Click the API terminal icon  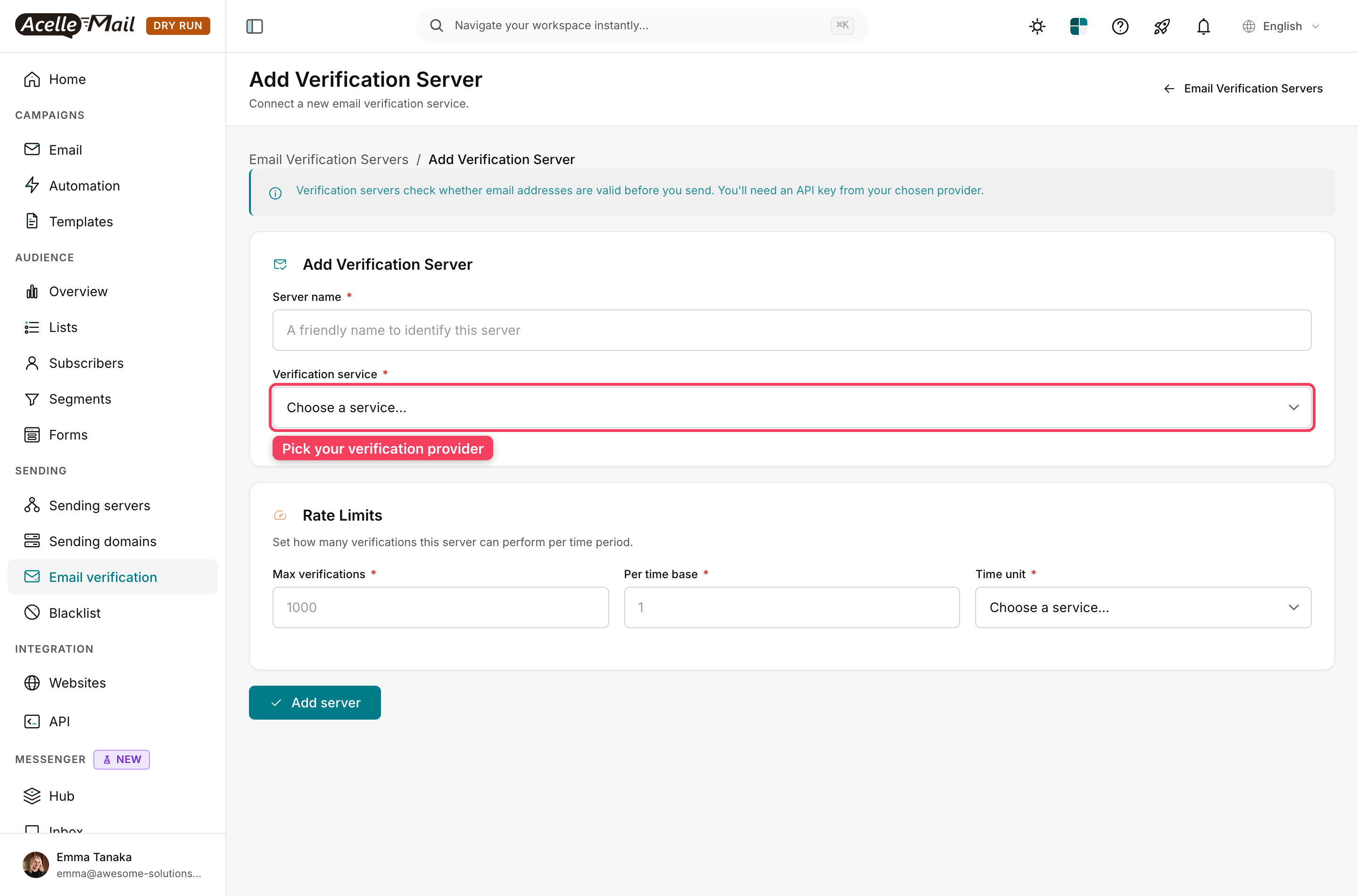pos(32,721)
